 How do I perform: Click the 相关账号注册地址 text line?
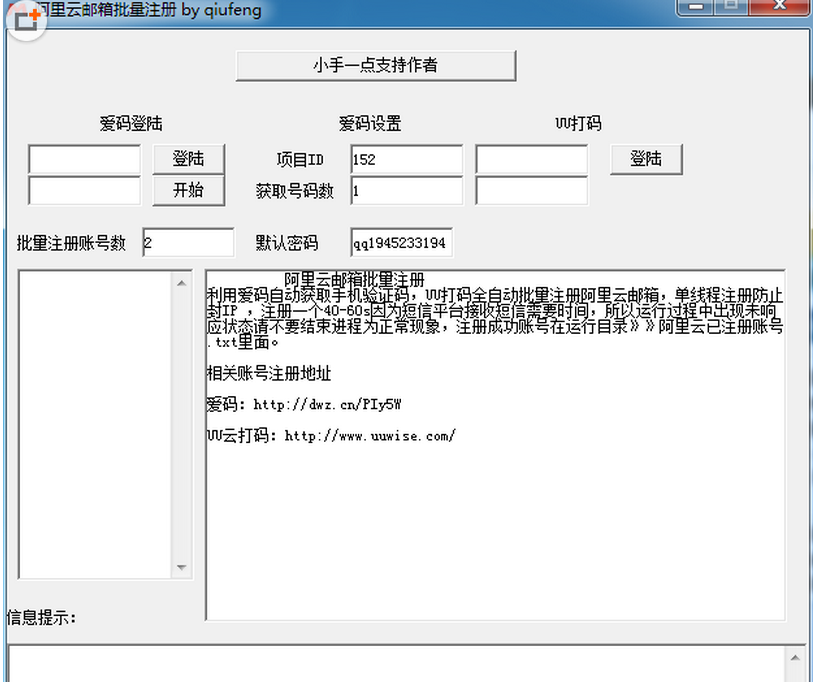(269, 374)
